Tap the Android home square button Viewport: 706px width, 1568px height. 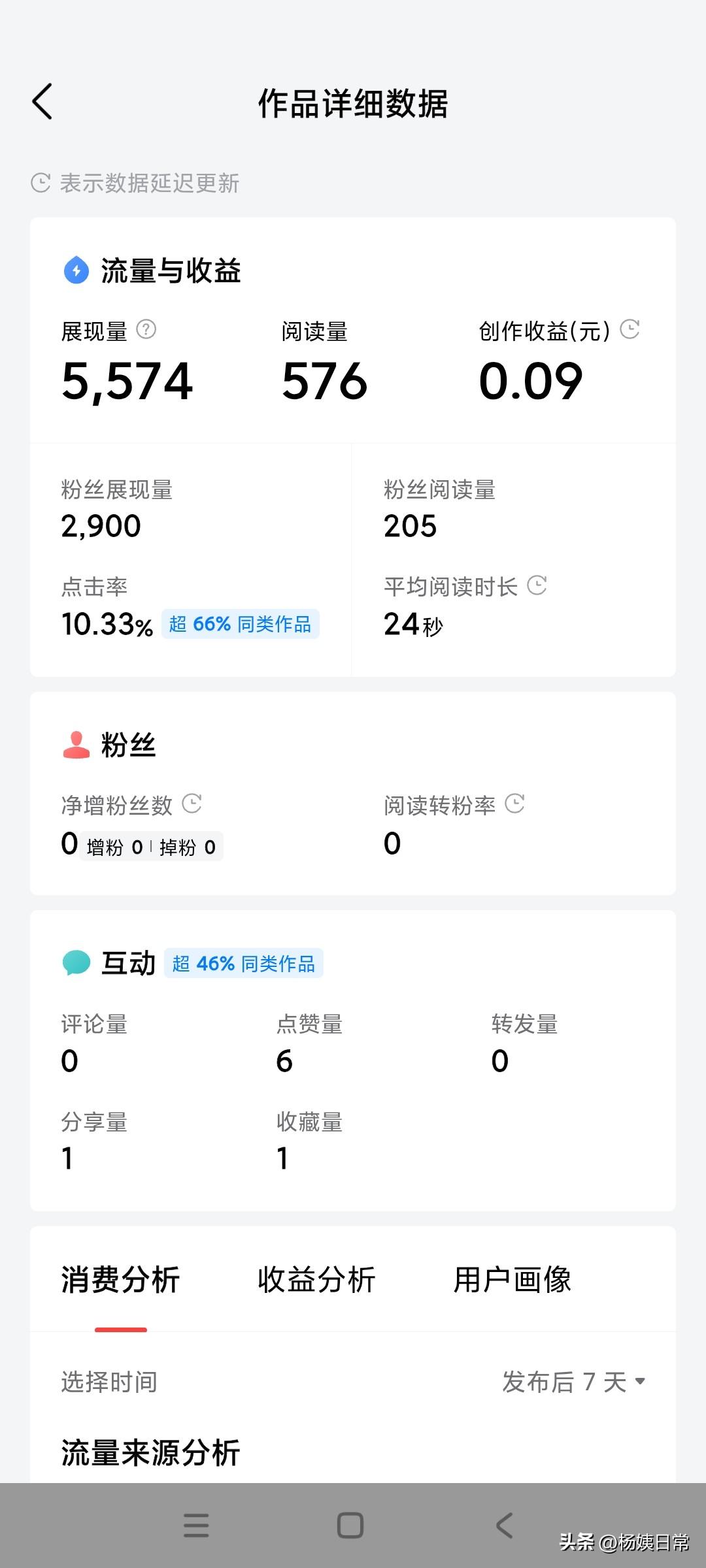pos(350,1526)
